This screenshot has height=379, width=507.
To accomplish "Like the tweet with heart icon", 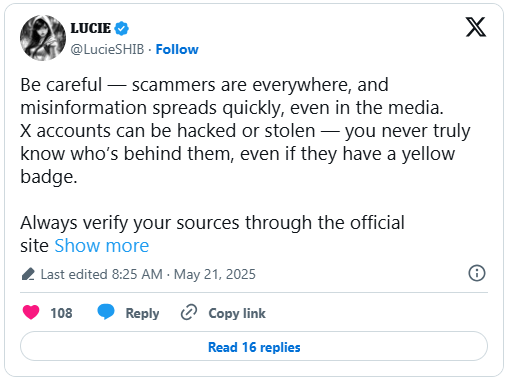I will (x=31, y=313).
